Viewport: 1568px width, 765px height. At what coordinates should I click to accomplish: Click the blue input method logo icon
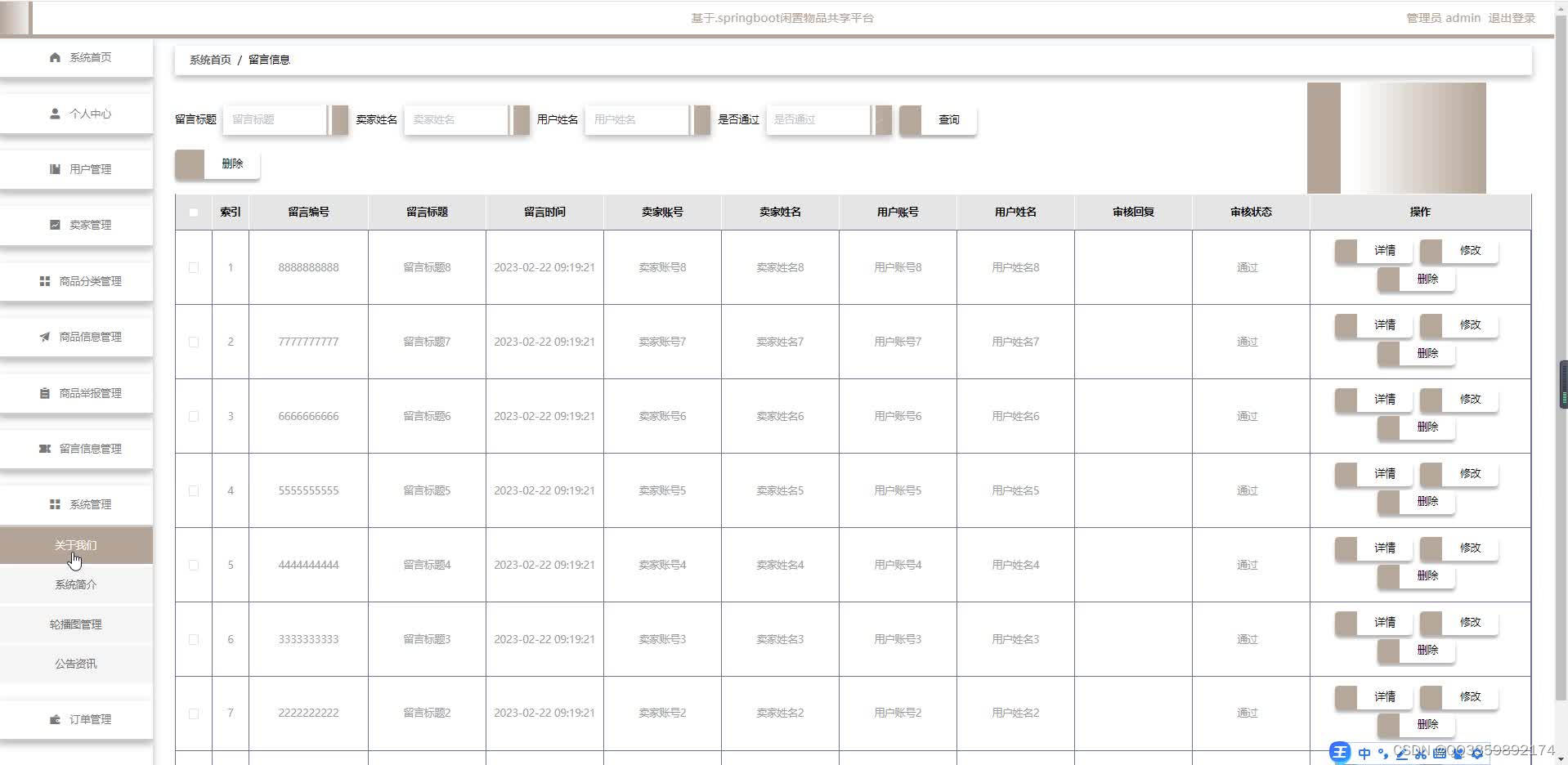pyautogui.click(x=1340, y=753)
